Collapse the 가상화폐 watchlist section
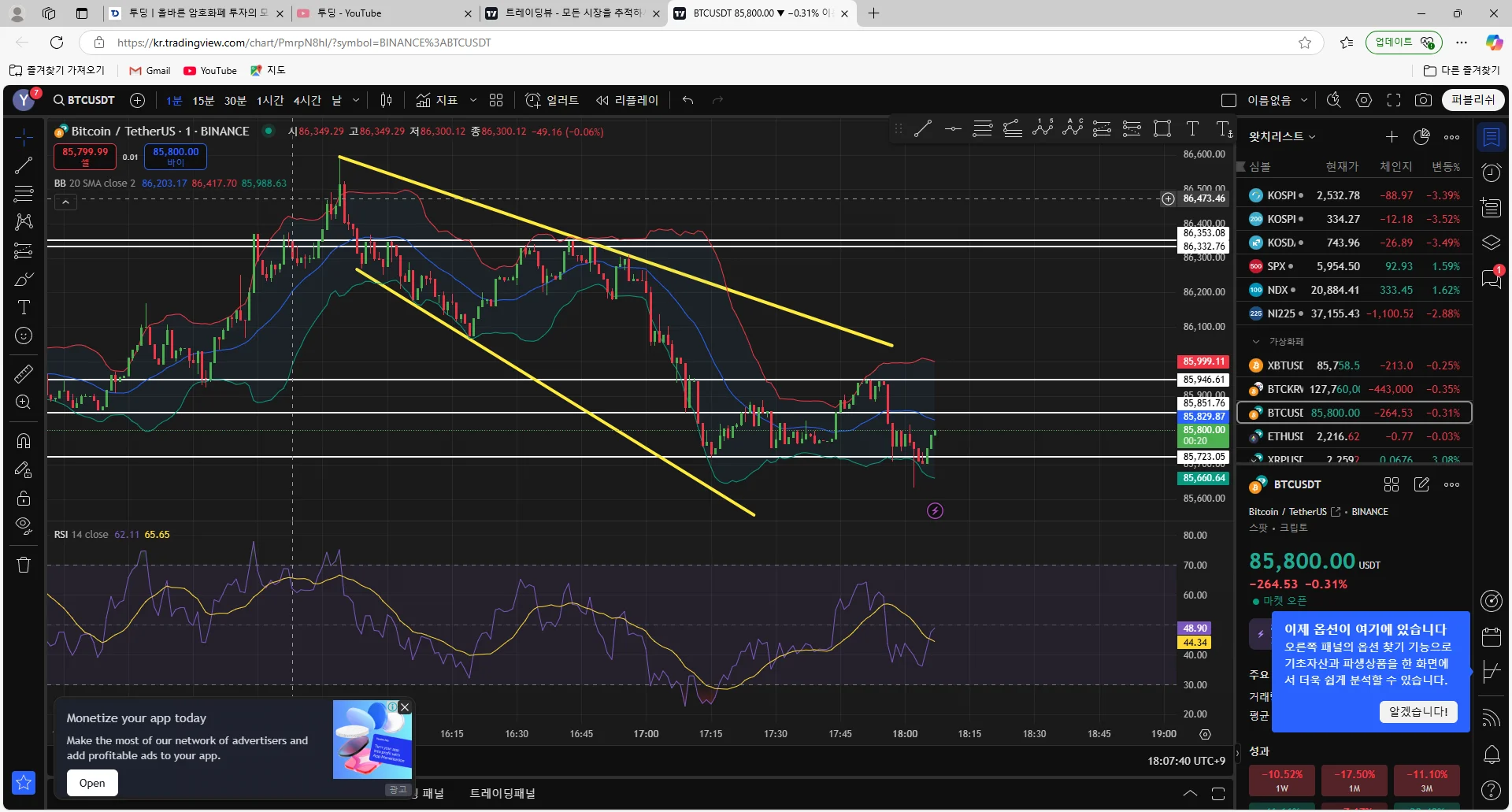 pyautogui.click(x=1256, y=342)
